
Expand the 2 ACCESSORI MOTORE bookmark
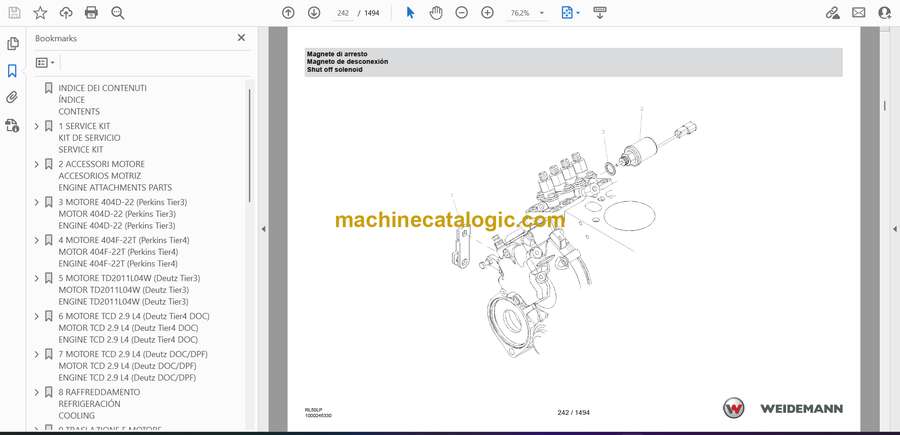point(37,164)
